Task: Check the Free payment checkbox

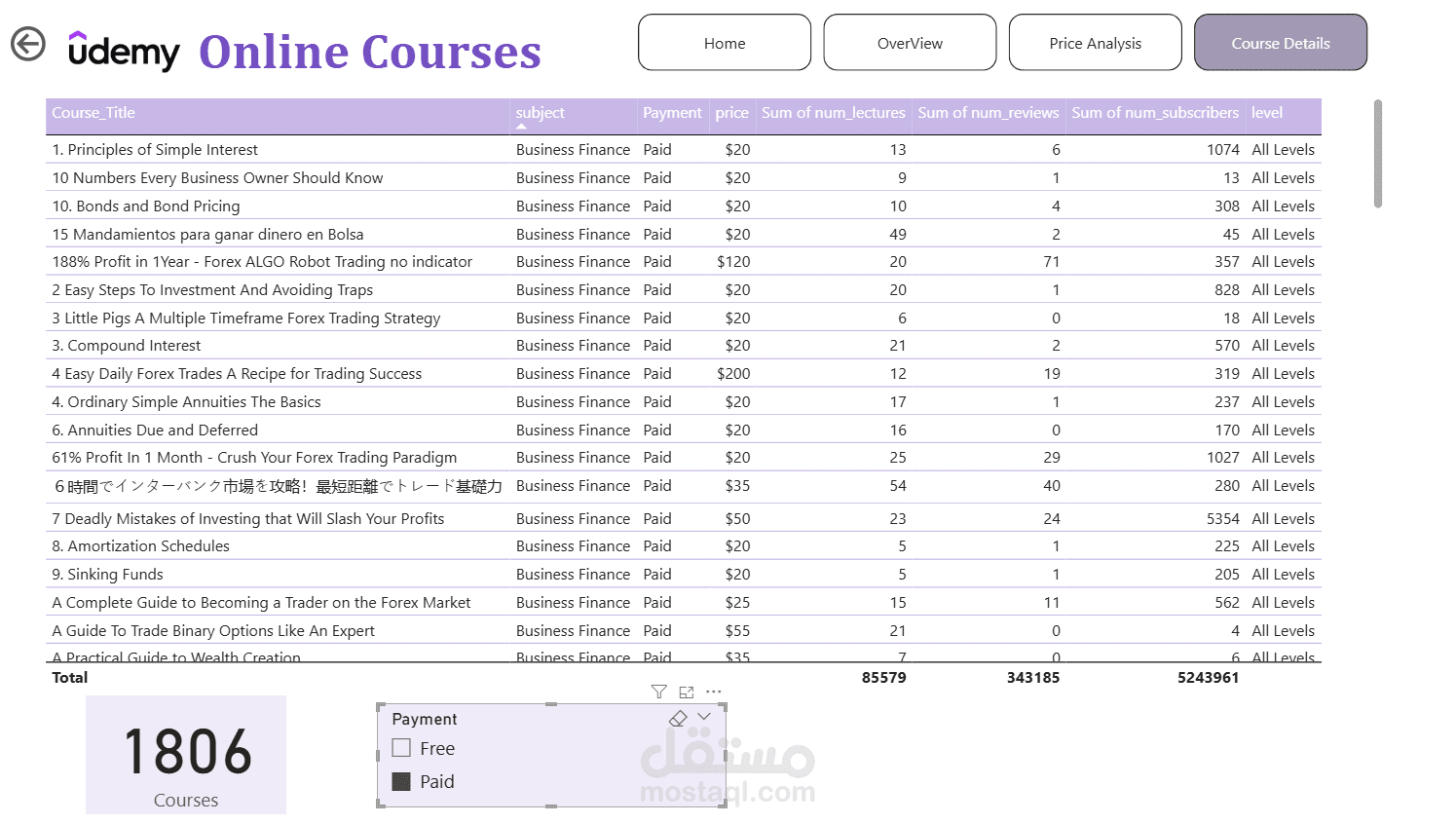Action: coord(401,748)
